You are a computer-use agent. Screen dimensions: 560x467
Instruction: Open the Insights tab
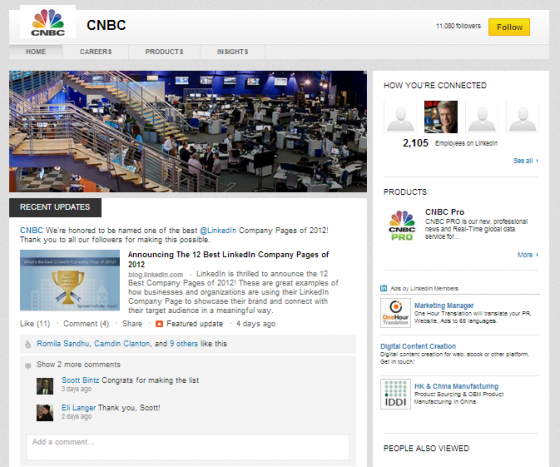click(x=232, y=52)
